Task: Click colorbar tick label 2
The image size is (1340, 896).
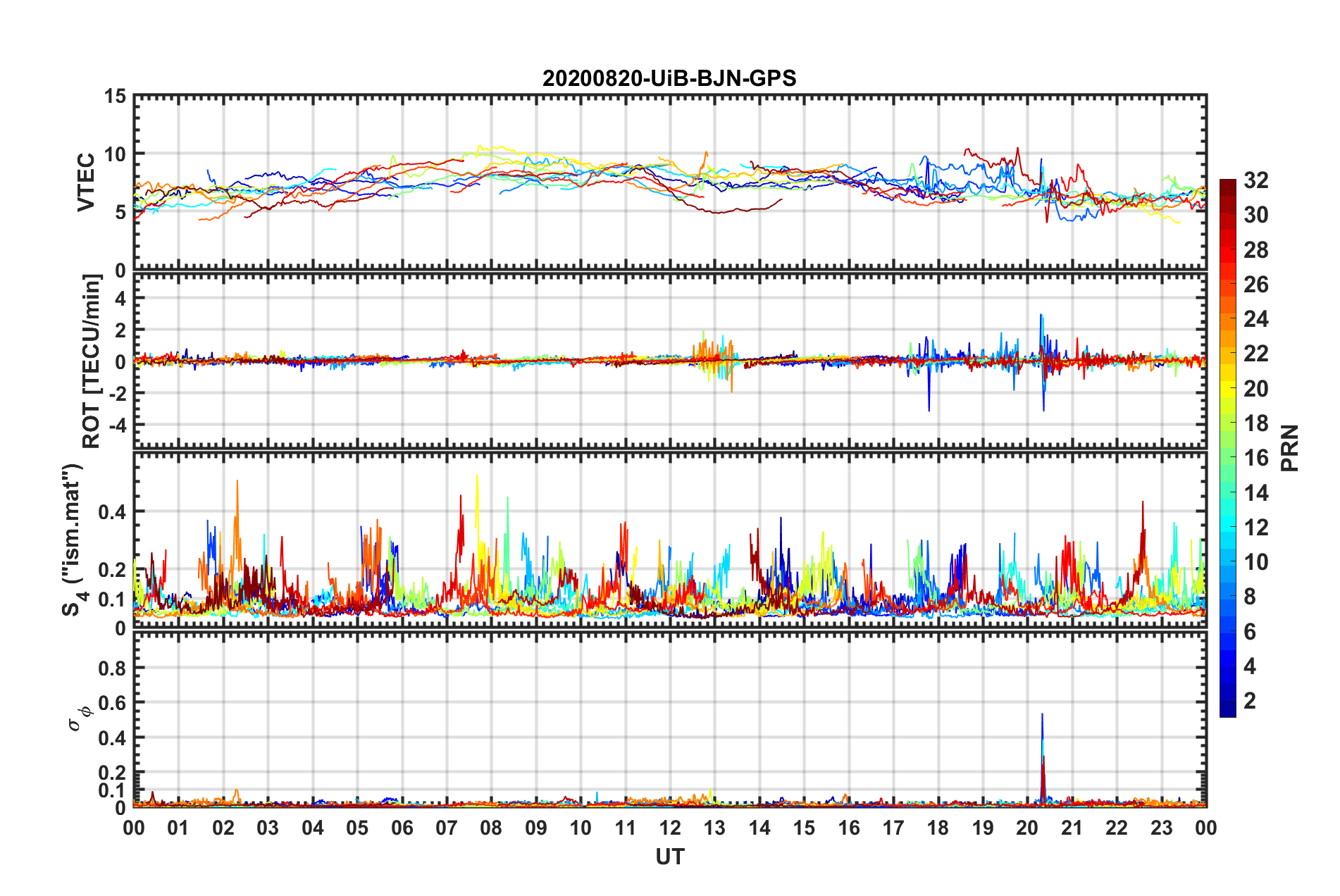Action: click(1250, 701)
